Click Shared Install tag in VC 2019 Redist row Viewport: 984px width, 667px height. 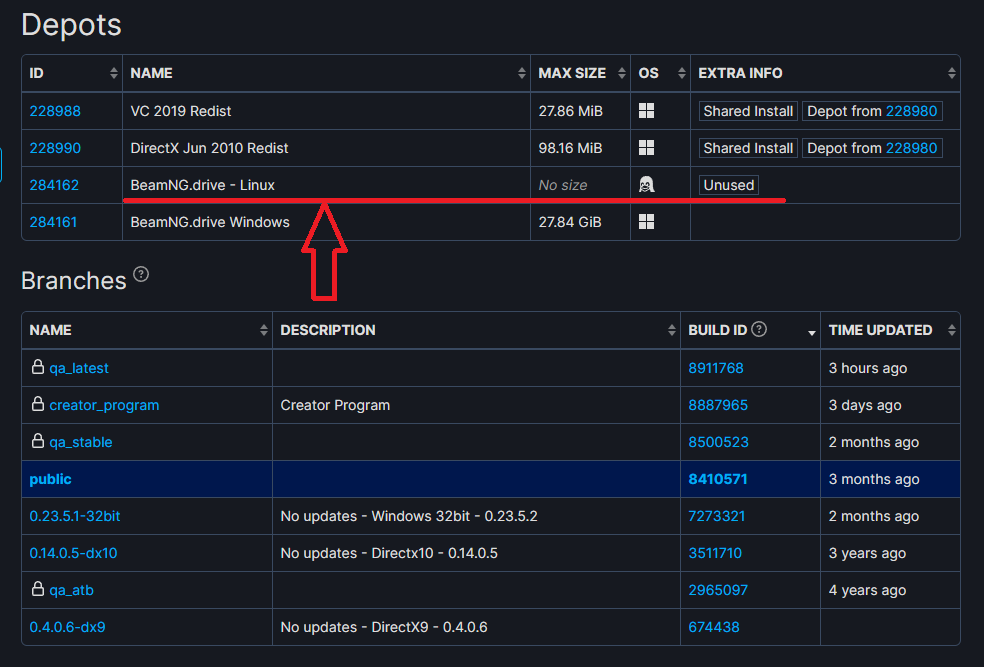point(748,111)
